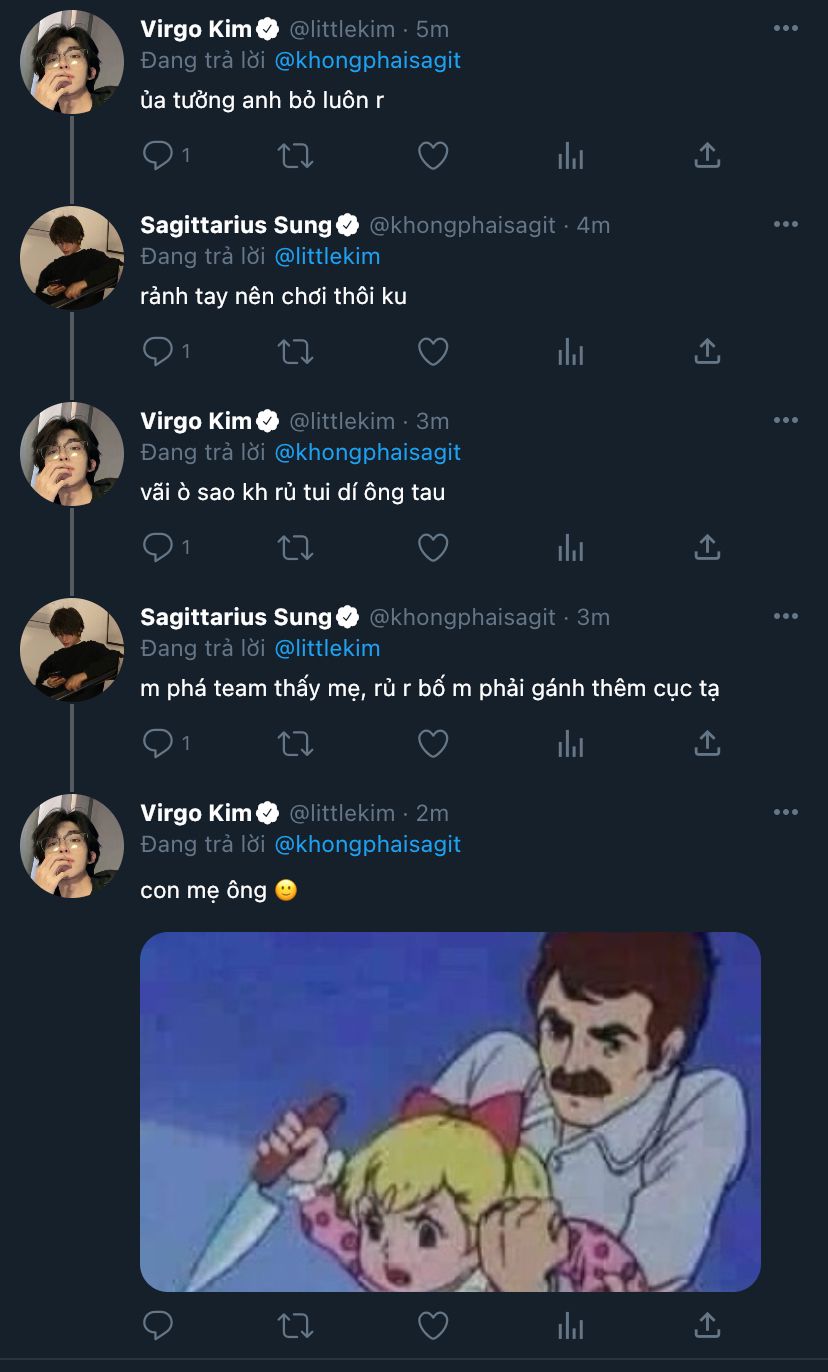Reply to the "vãi ò sao kh rủ tui" tweet
This screenshot has width=828, height=1372.
[158, 547]
